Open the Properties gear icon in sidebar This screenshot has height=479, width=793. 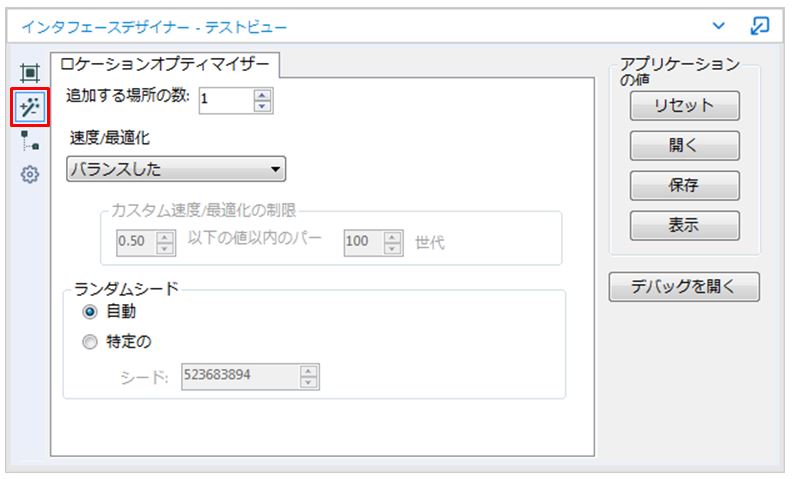point(30,175)
